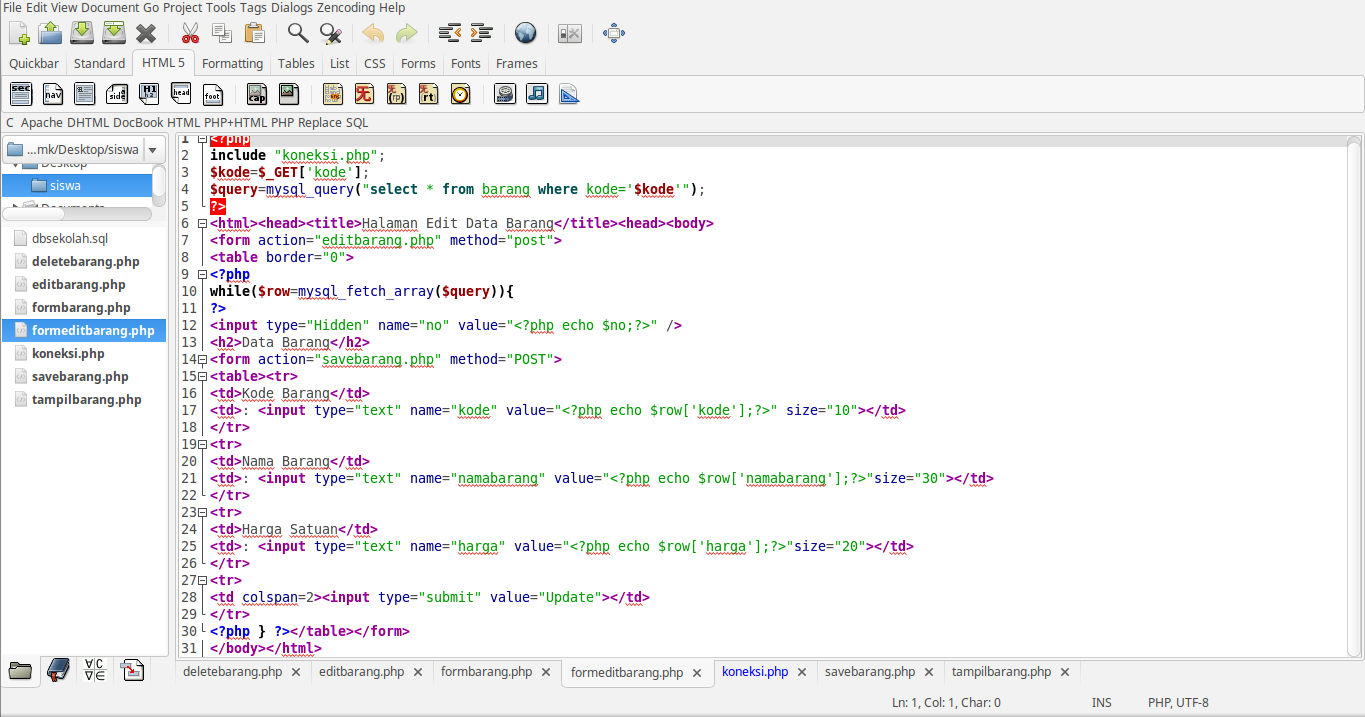Image resolution: width=1365 pixels, height=717 pixels.
Task: Insert an HTML5 footer element
Action: pos(213,94)
